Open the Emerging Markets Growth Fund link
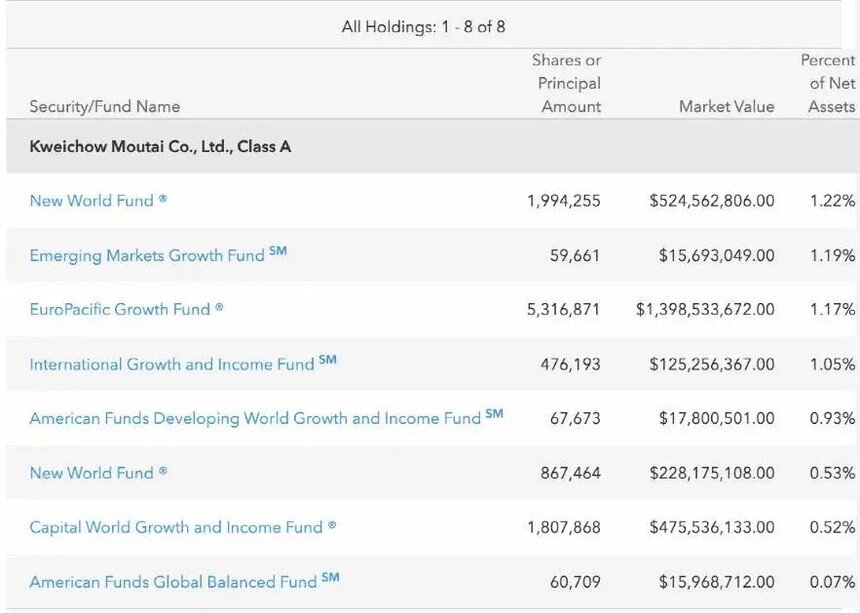This screenshot has height=613, width=860. [147, 256]
